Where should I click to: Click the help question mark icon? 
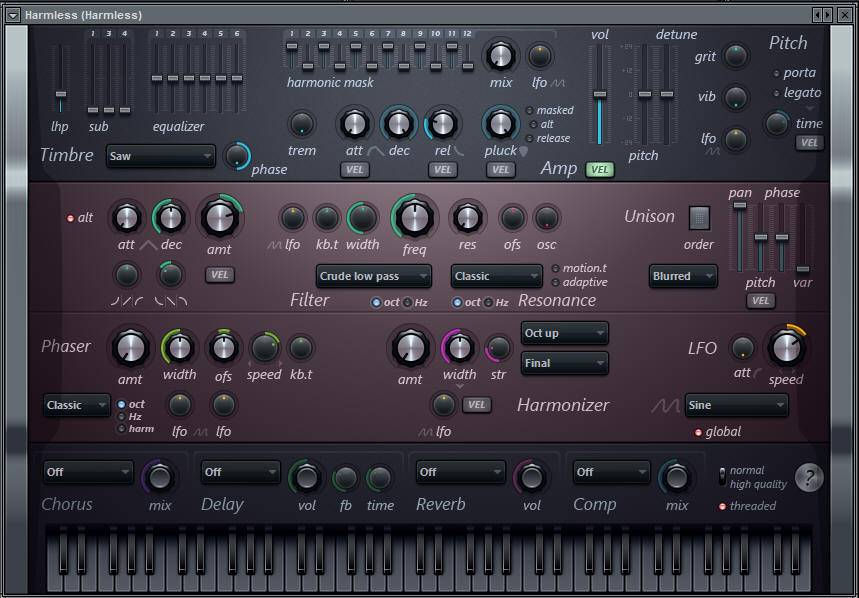click(x=809, y=478)
